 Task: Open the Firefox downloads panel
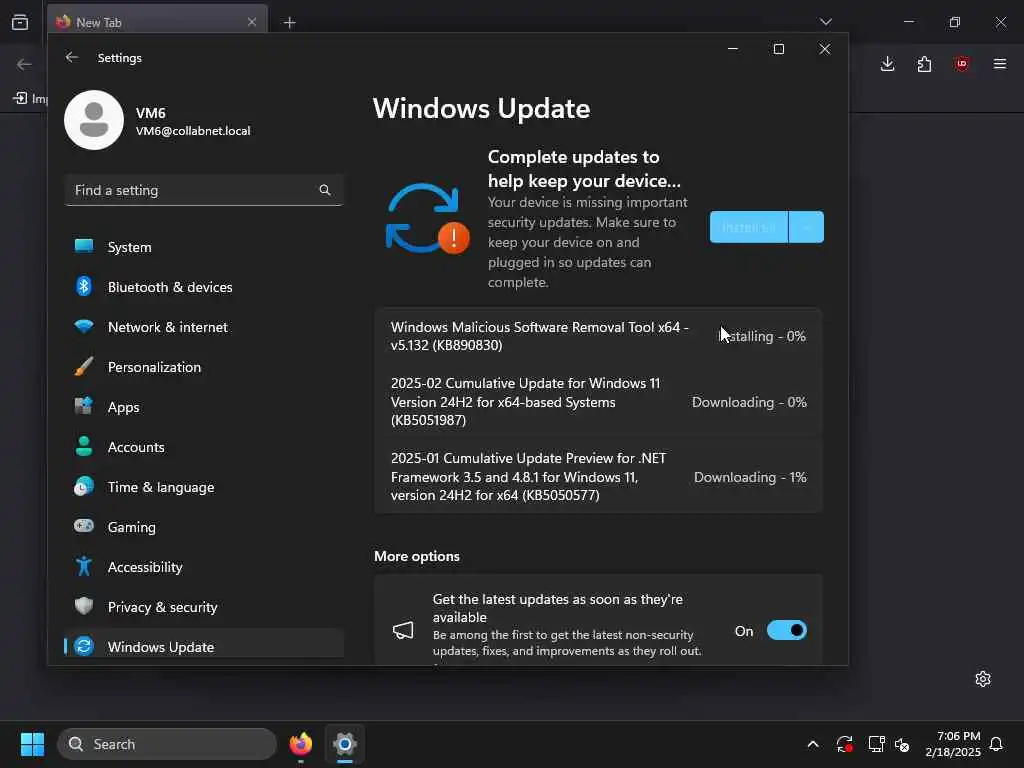coord(887,64)
